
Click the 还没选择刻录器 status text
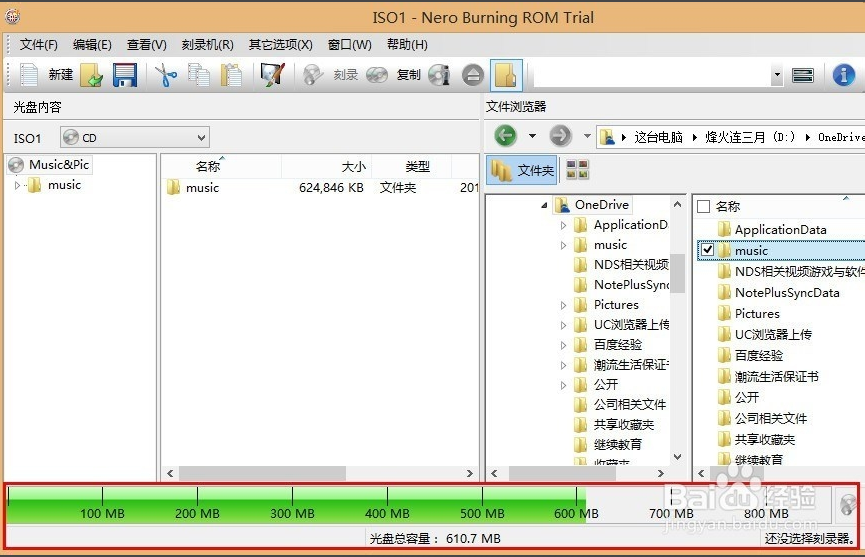pyautogui.click(x=809, y=538)
